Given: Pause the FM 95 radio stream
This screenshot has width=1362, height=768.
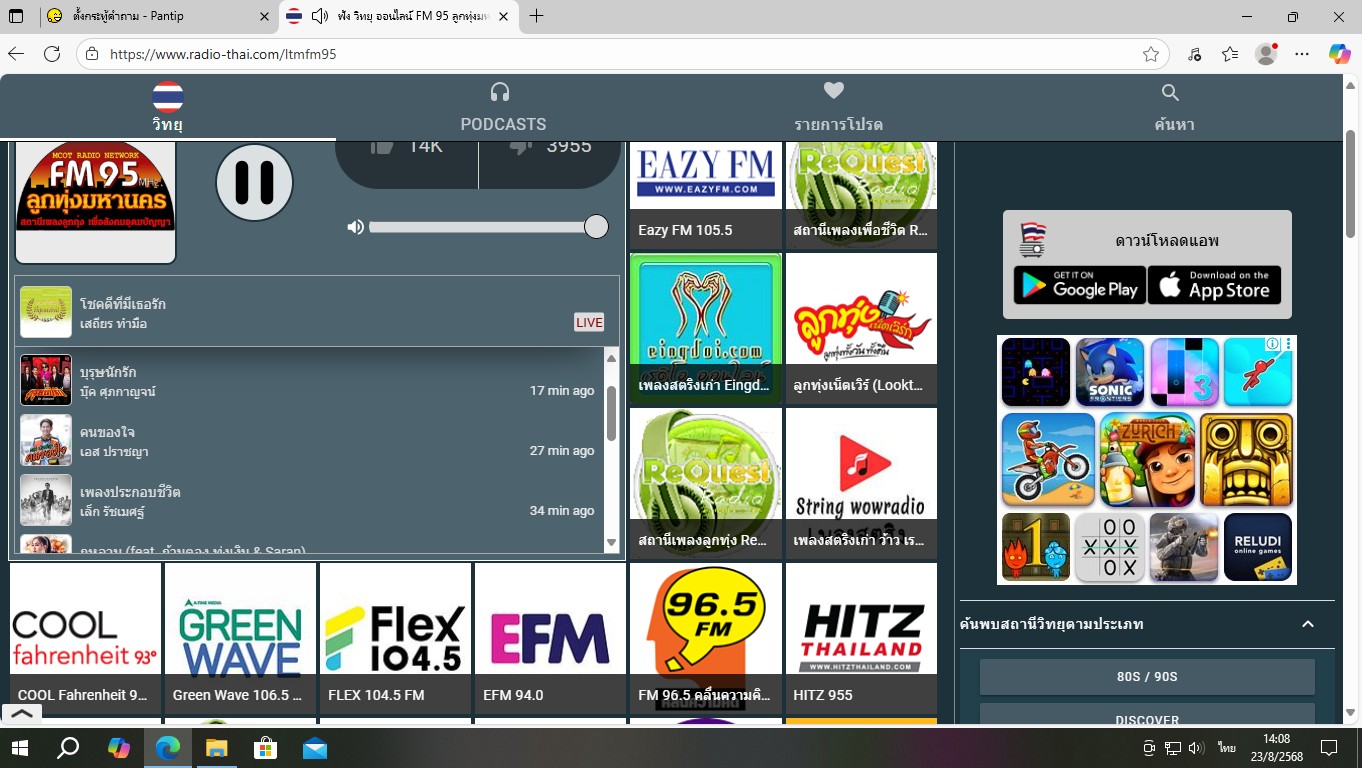Looking at the screenshot, I should [254, 182].
